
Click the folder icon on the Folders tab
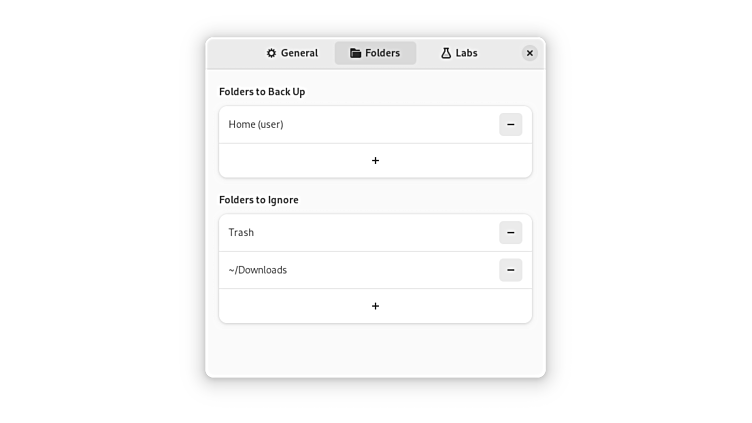coord(355,53)
